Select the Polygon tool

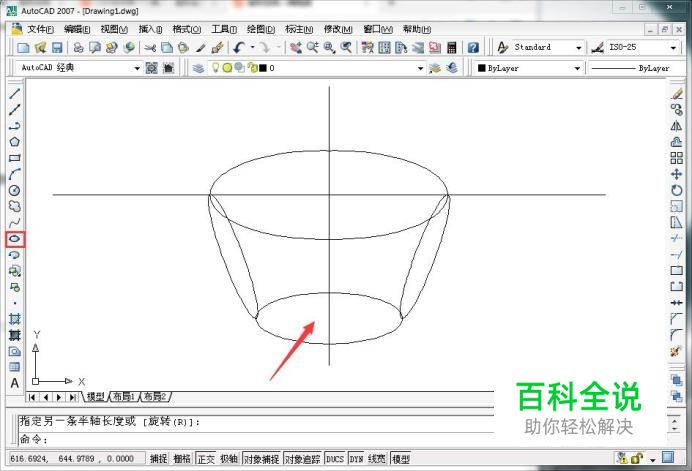[15, 142]
